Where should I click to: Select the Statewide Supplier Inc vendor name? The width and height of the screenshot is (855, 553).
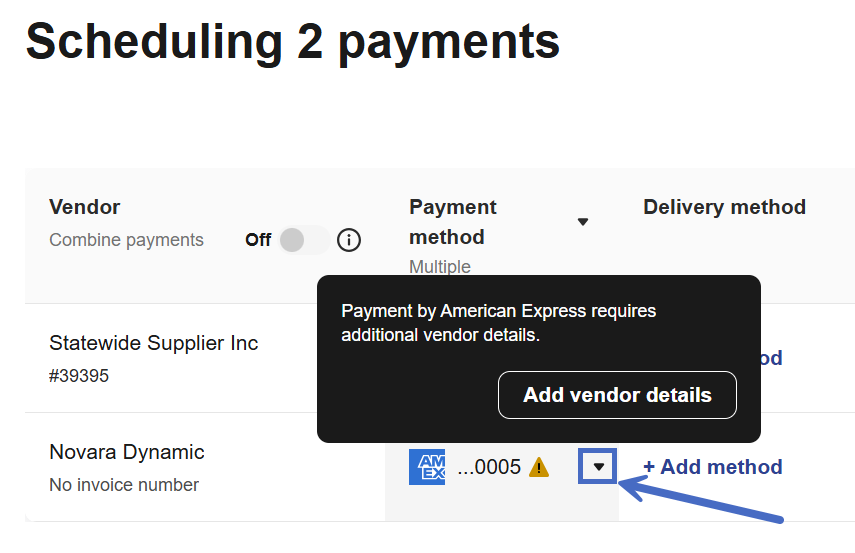pos(153,343)
